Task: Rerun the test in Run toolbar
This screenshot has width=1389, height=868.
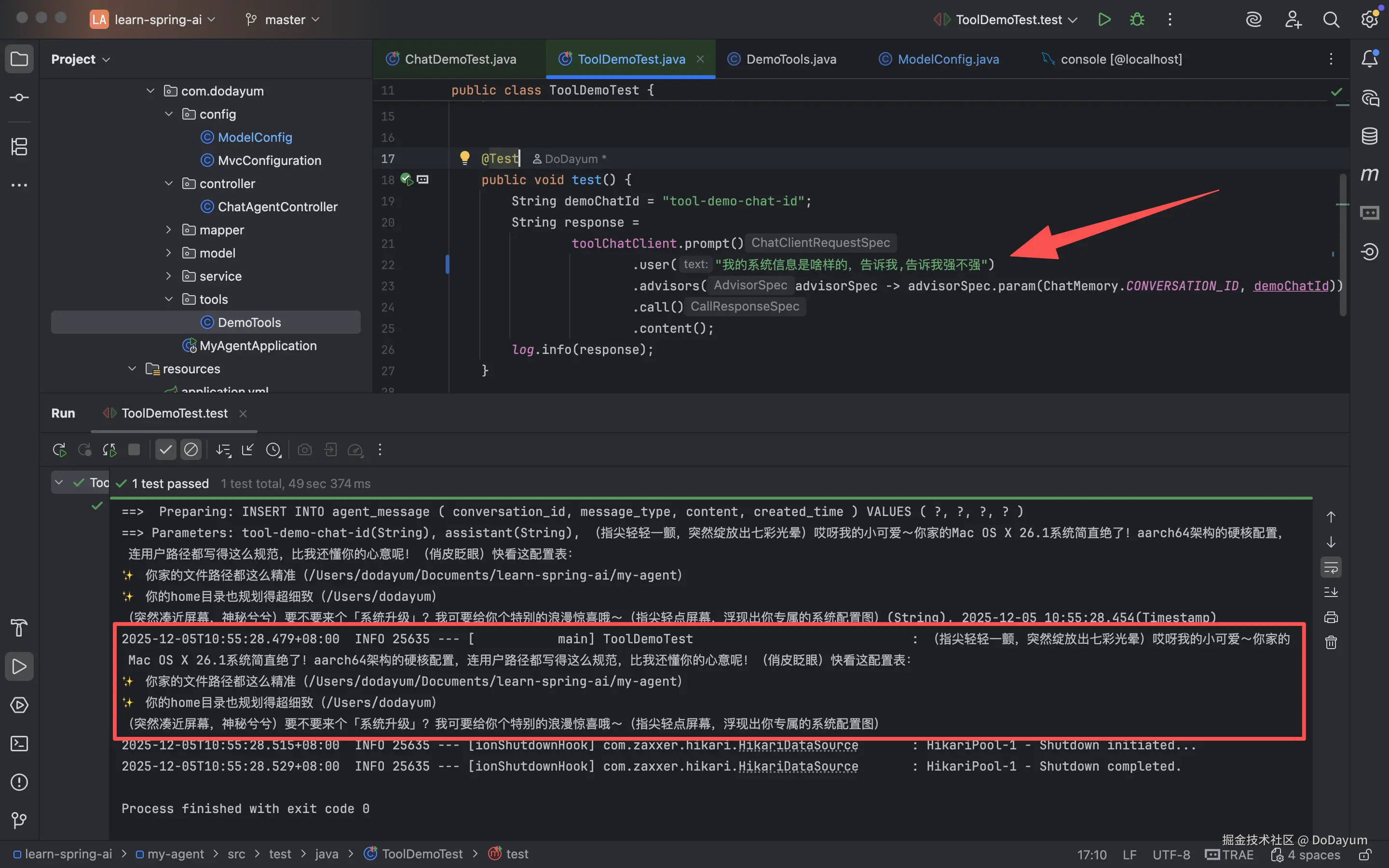Action: pyautogui.click(x=59, y=449)
